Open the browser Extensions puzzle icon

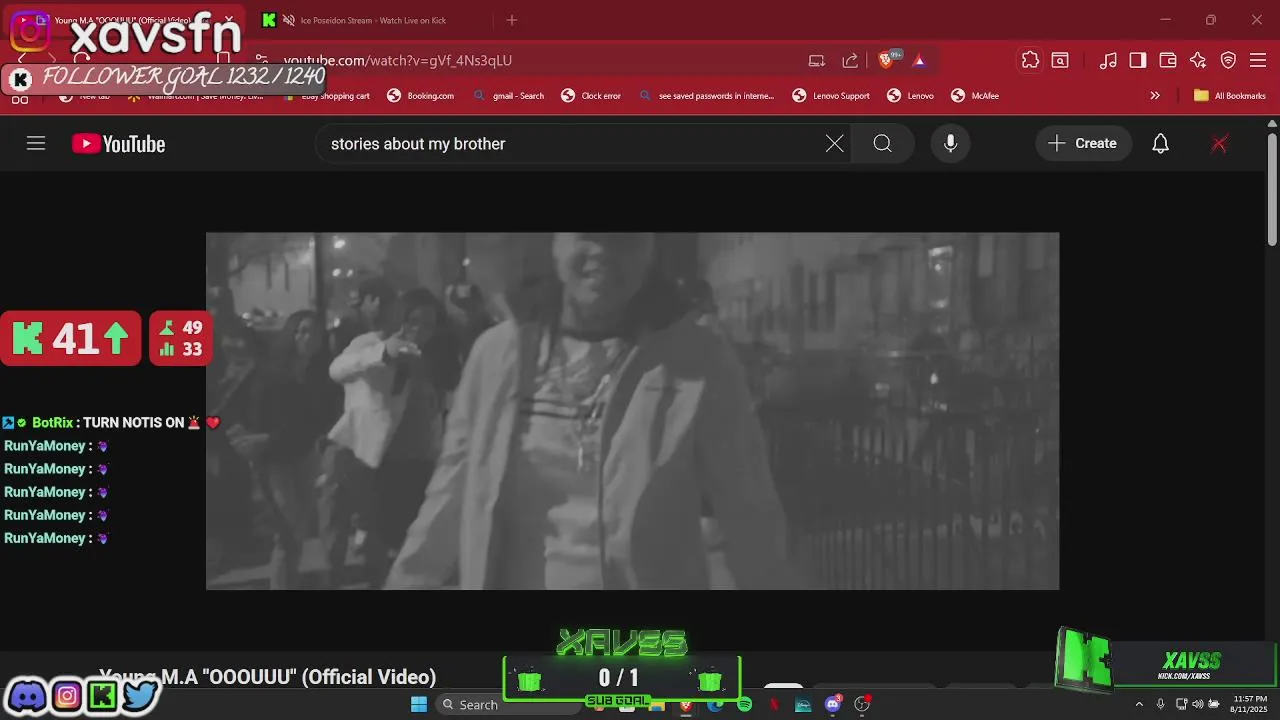tap(1030, 60)
